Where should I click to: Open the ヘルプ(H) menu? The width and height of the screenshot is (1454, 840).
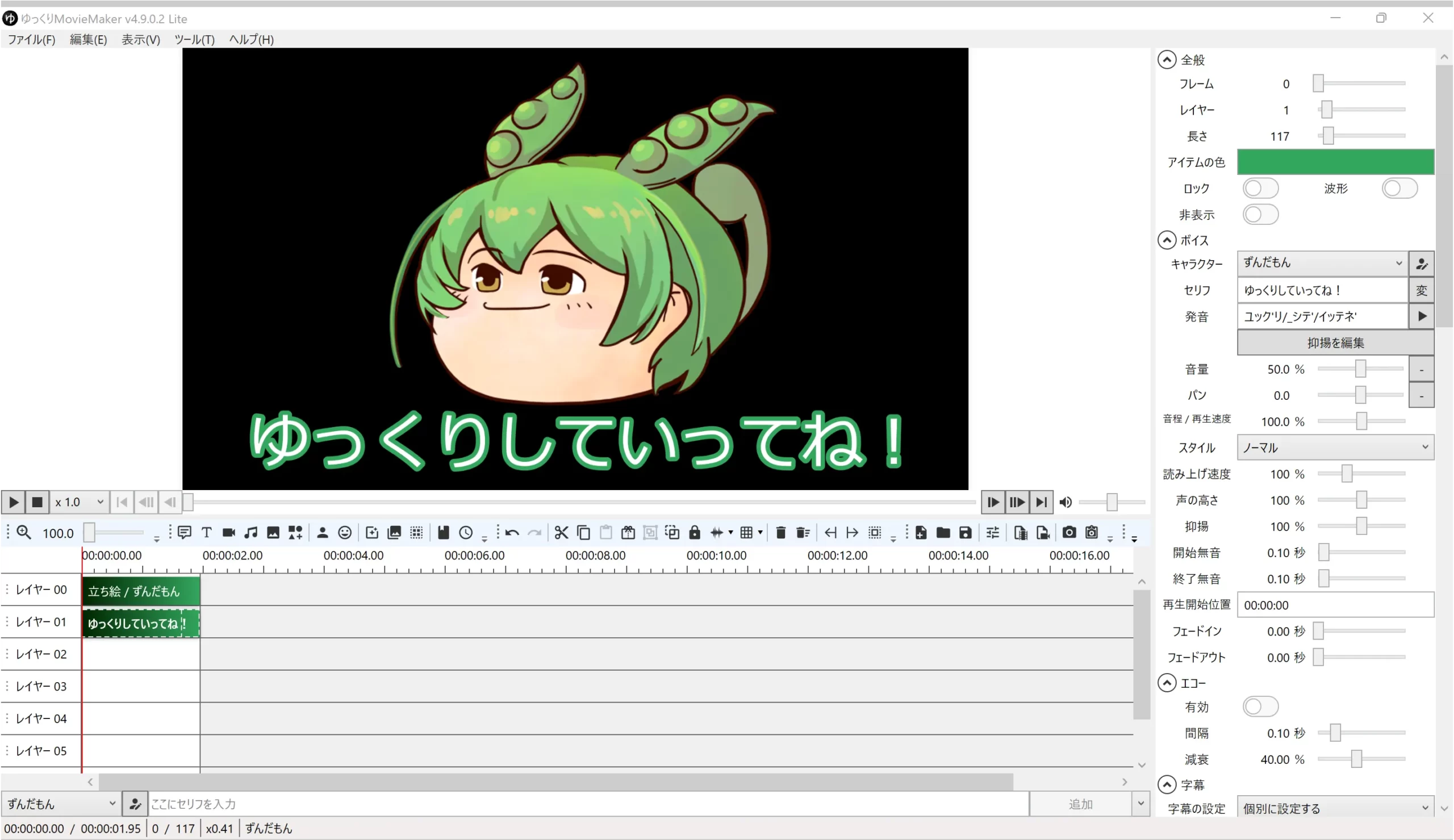tap(252, 39)
